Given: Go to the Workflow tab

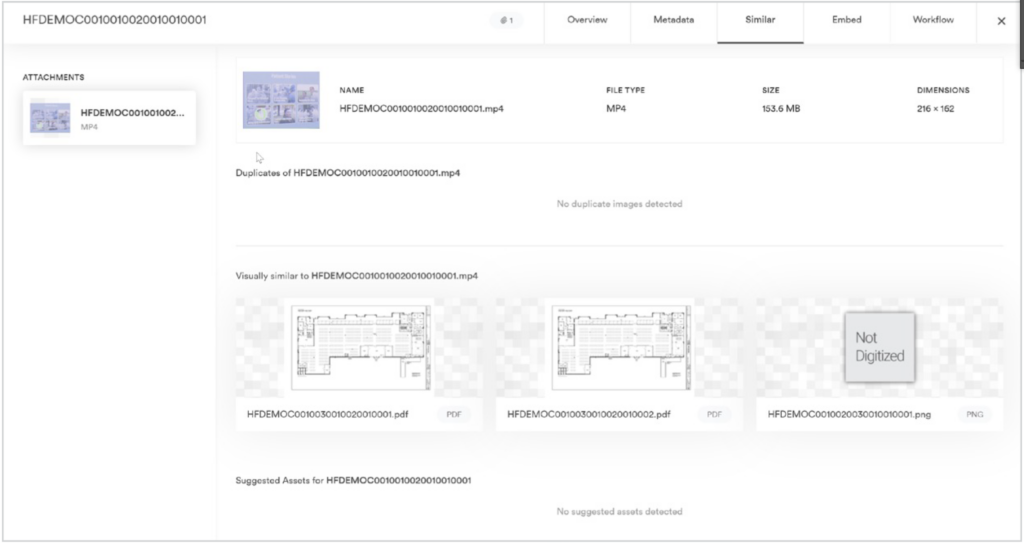Looking at the screenshot, I should point(933,20).
